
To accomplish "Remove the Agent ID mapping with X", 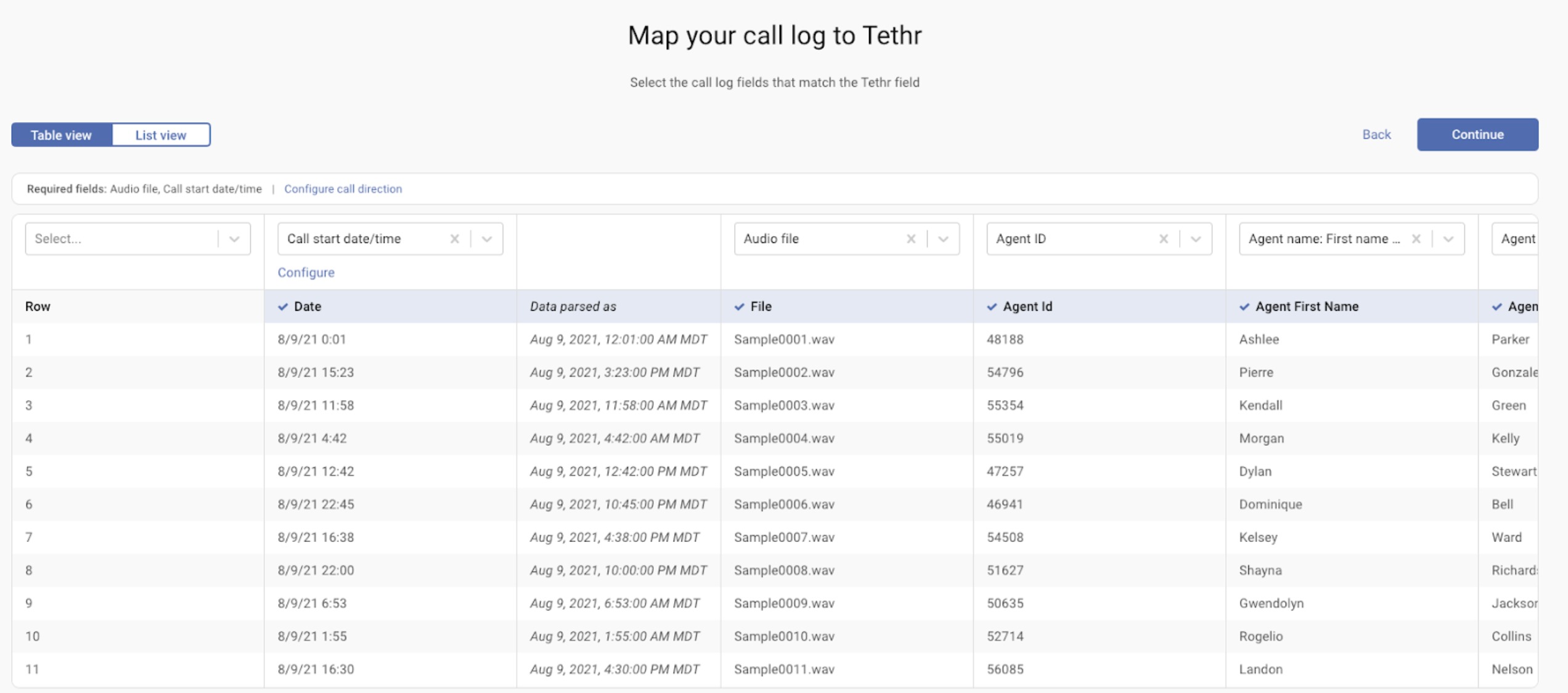I will click(1163, 239).
